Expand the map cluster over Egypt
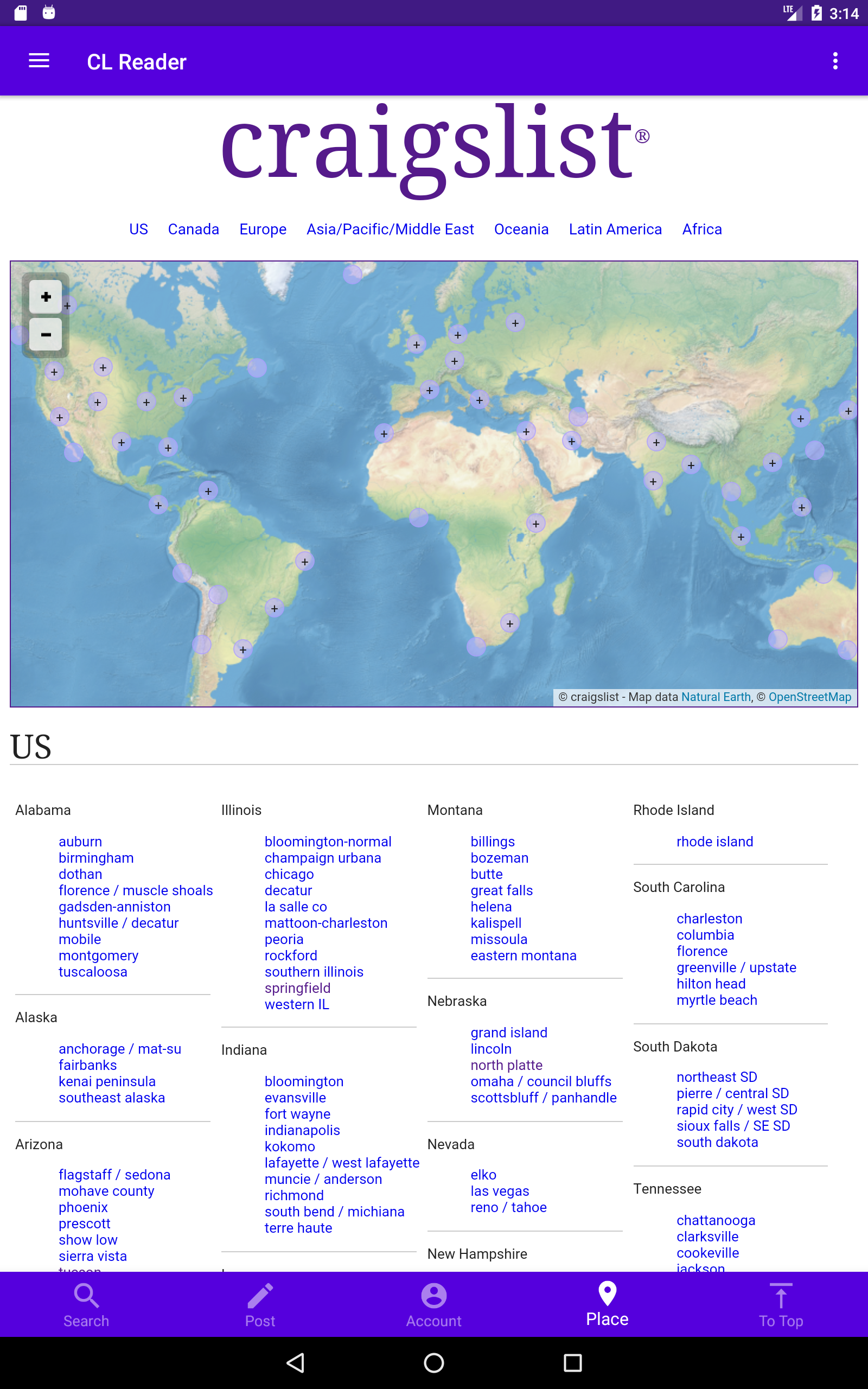Image resolution: width=868 pixels, height=1389 pixels. click(x=526, y=431)
